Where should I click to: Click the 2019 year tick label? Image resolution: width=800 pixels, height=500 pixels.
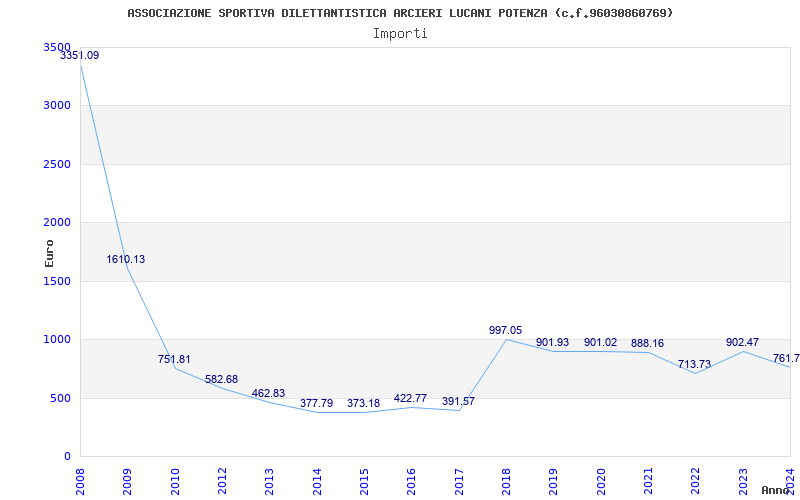[x=554, y=482]
